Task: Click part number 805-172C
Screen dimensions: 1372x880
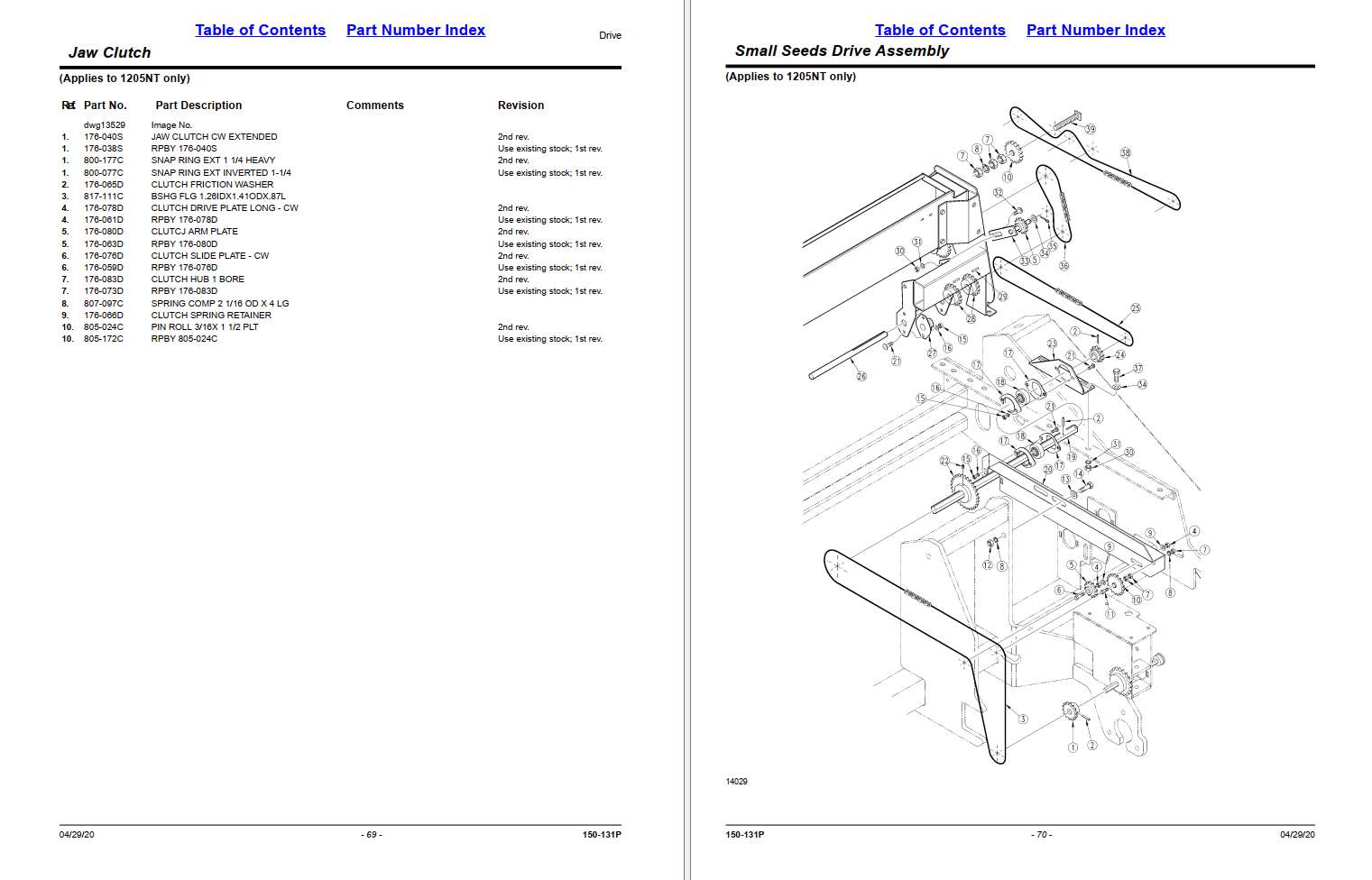Action: tap(104, 339)
